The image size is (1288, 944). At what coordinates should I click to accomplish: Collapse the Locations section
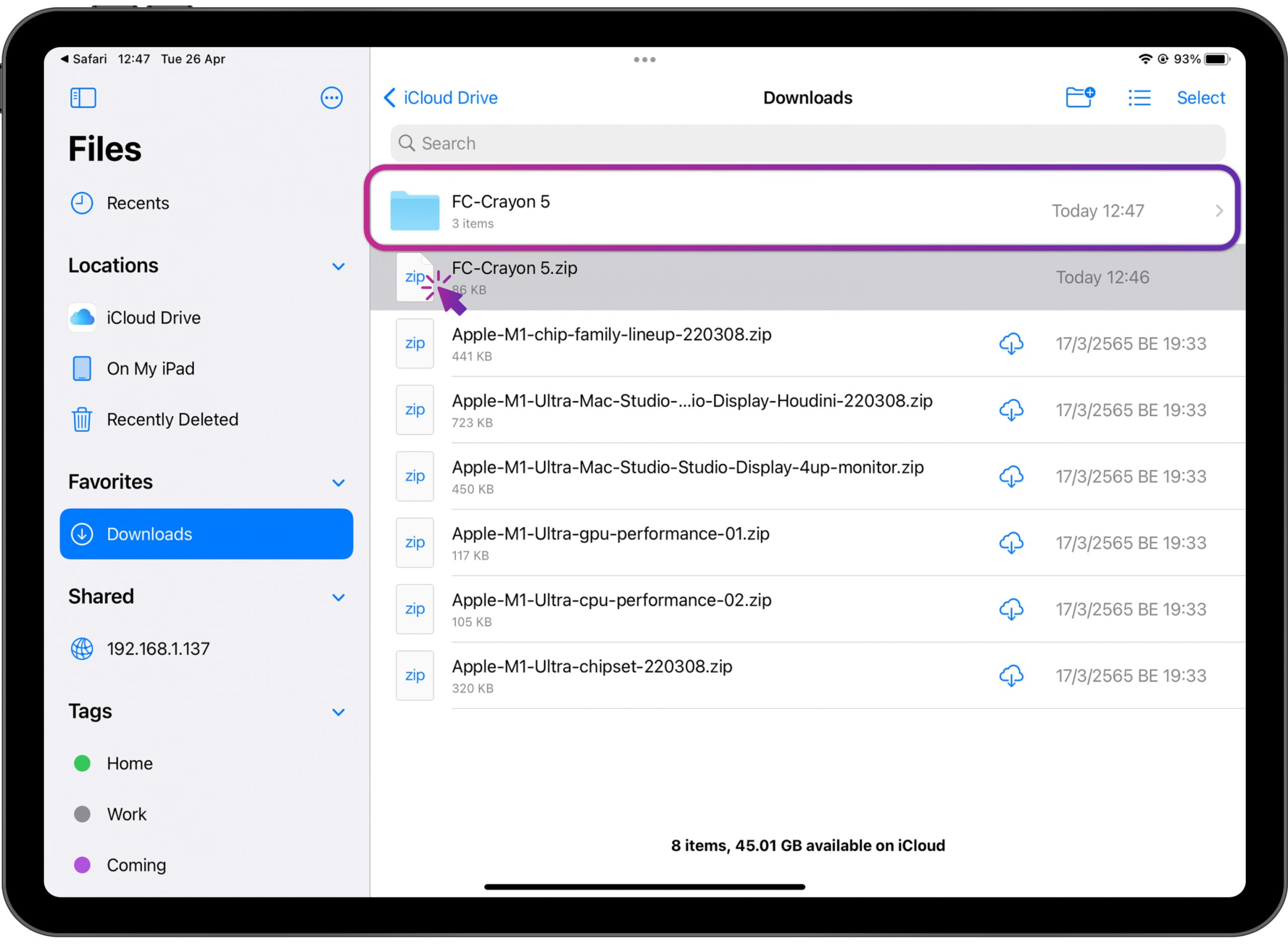pos(338,266)
